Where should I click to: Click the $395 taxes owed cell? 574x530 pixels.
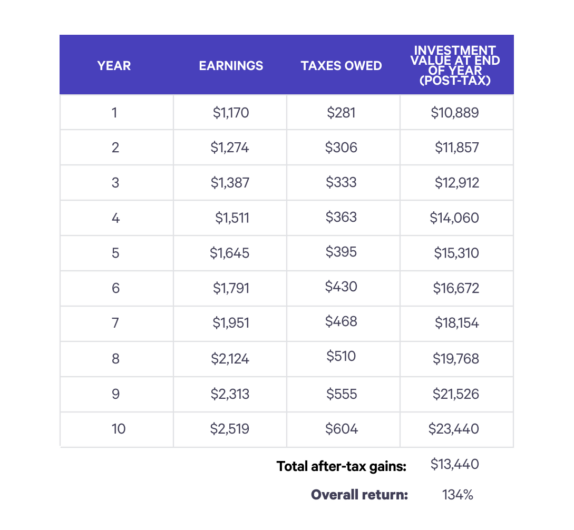pos(341,252)
